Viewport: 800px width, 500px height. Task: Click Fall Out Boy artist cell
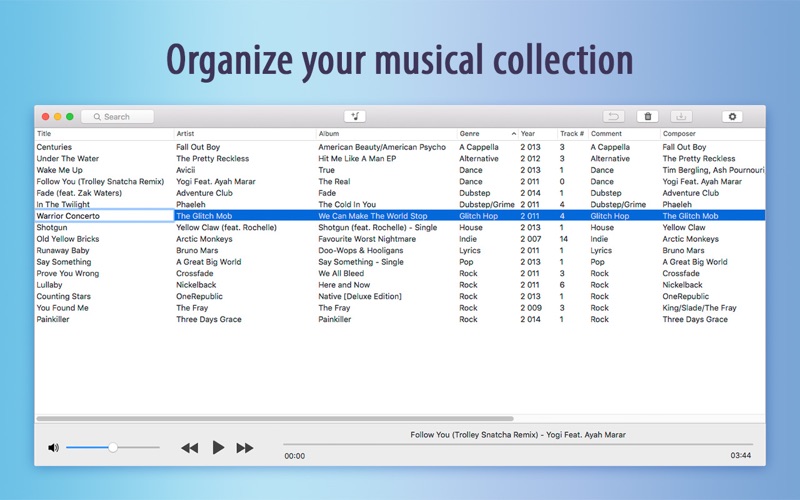click(x=198, y=147)
